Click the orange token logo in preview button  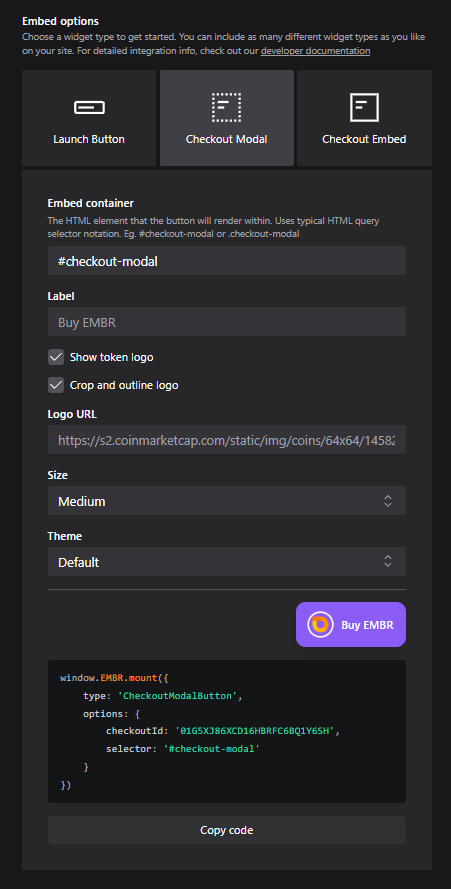(x=321, y=625)
